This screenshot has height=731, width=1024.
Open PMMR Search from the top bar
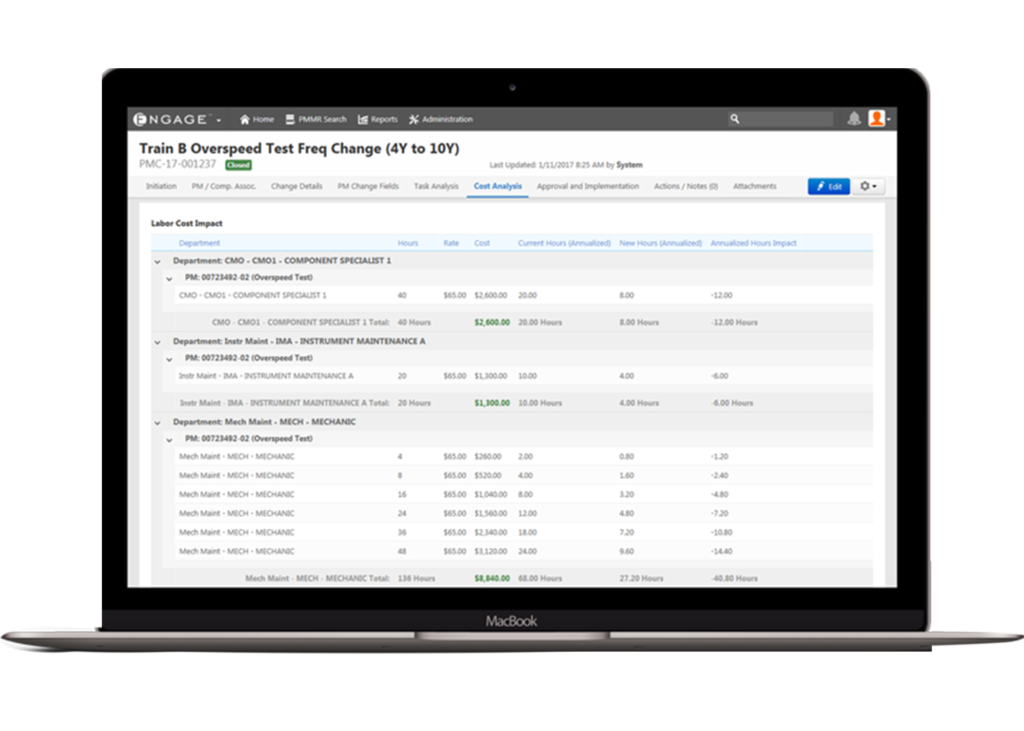coord(291,119)
